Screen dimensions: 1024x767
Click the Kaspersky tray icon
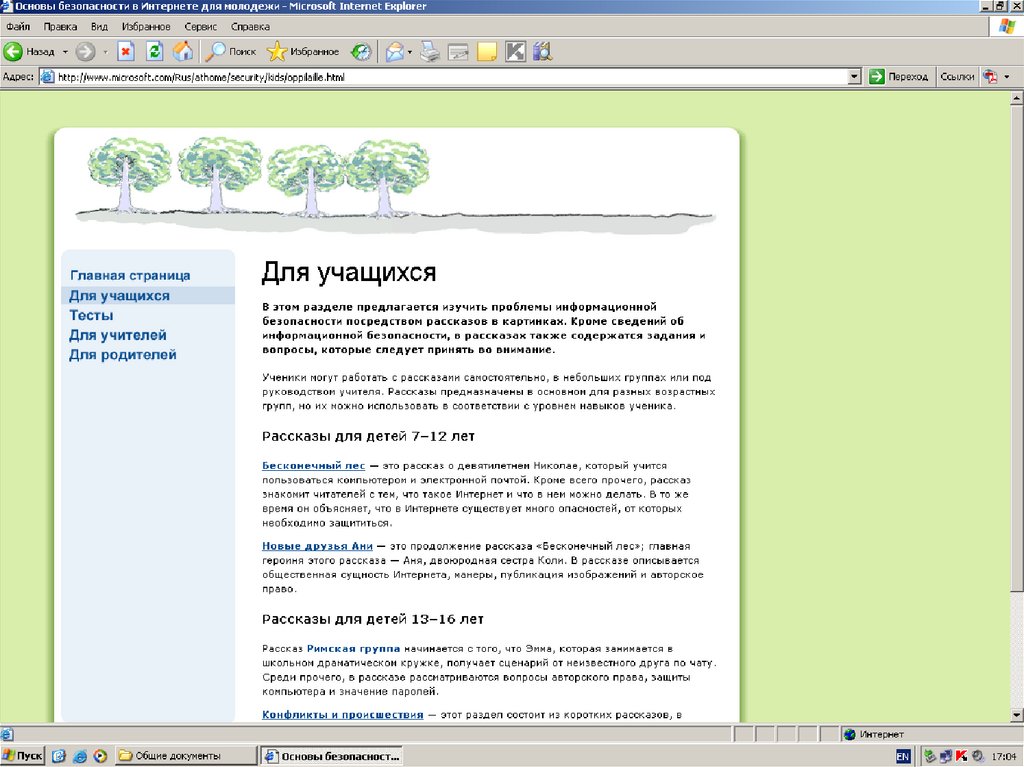point(961,756)
